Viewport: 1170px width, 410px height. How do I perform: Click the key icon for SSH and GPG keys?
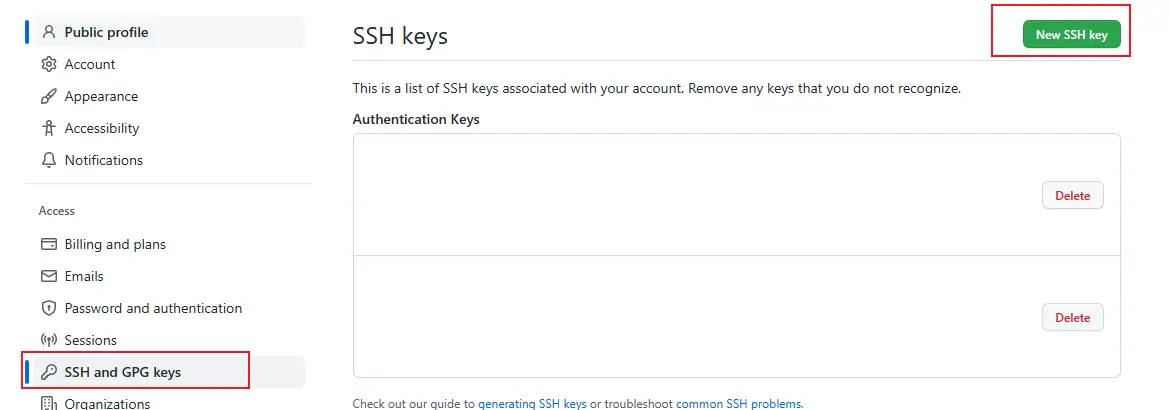(49, 372)
